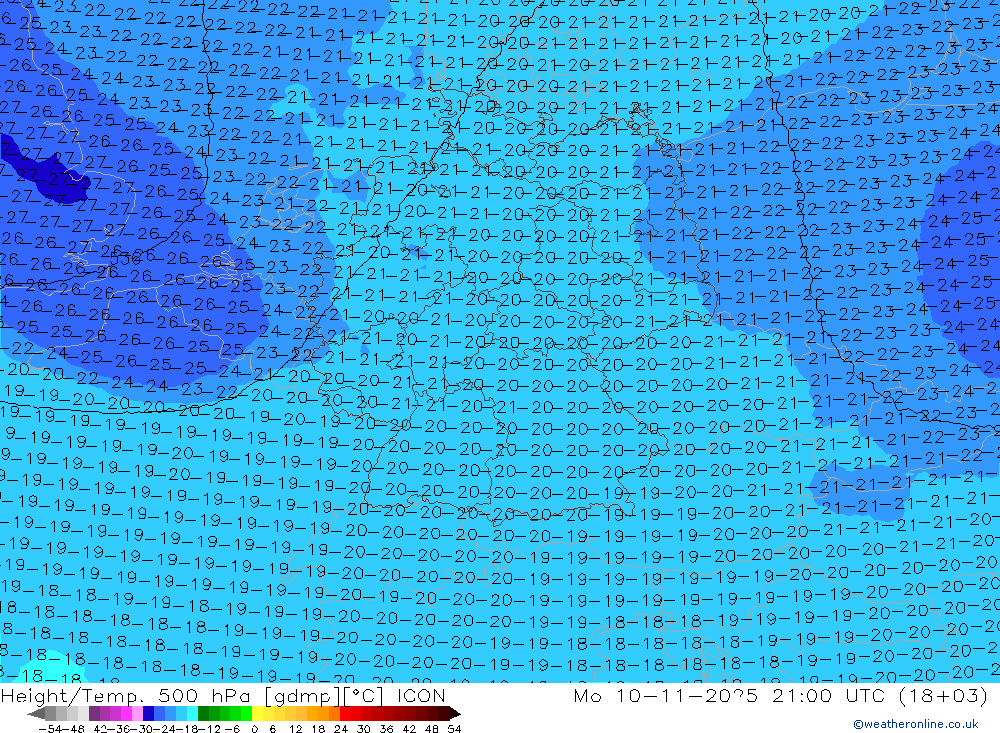The width and height of the screenshot is (1000, 733).
Task: Click the dark brown right arrow end of legend
Action: 455,713
